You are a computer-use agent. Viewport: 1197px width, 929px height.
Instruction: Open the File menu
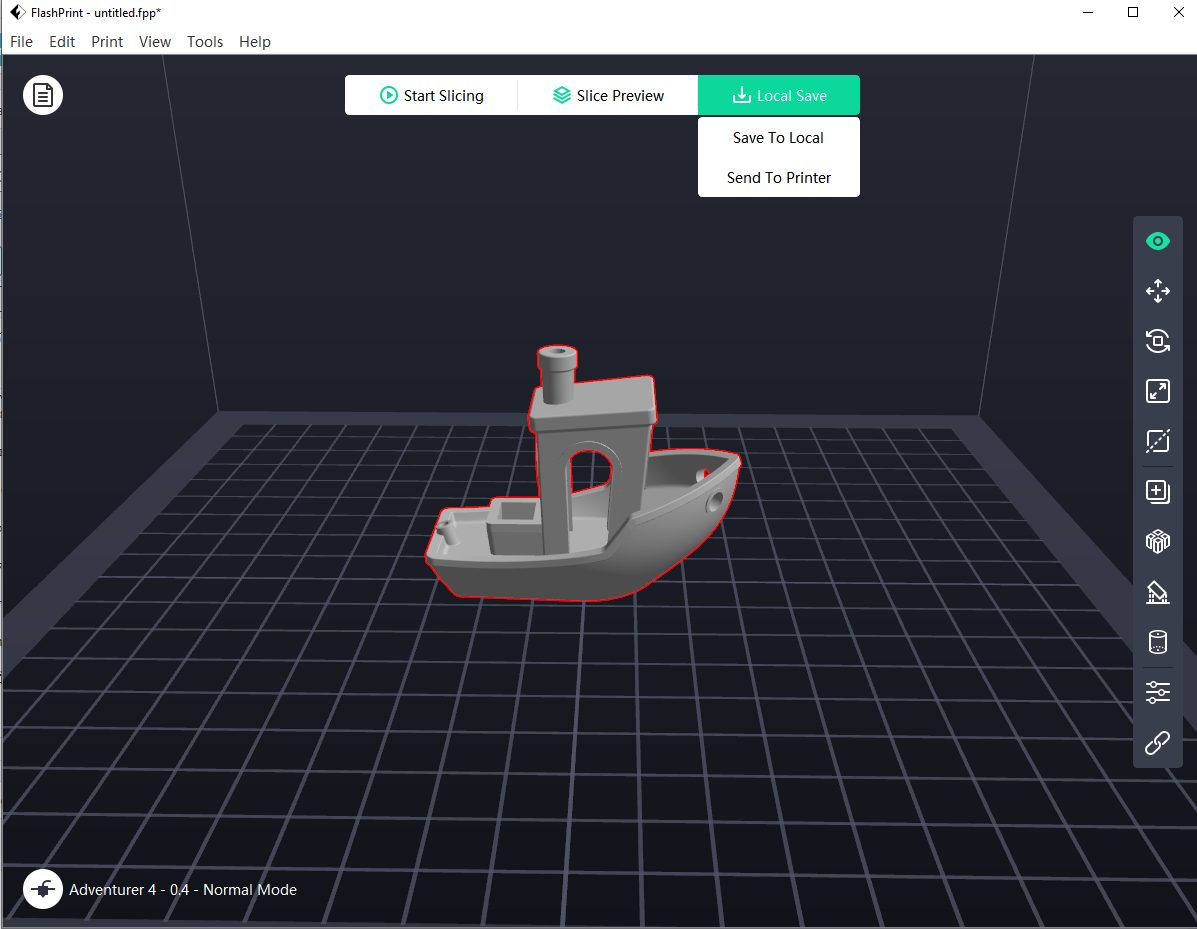(21, 42)
